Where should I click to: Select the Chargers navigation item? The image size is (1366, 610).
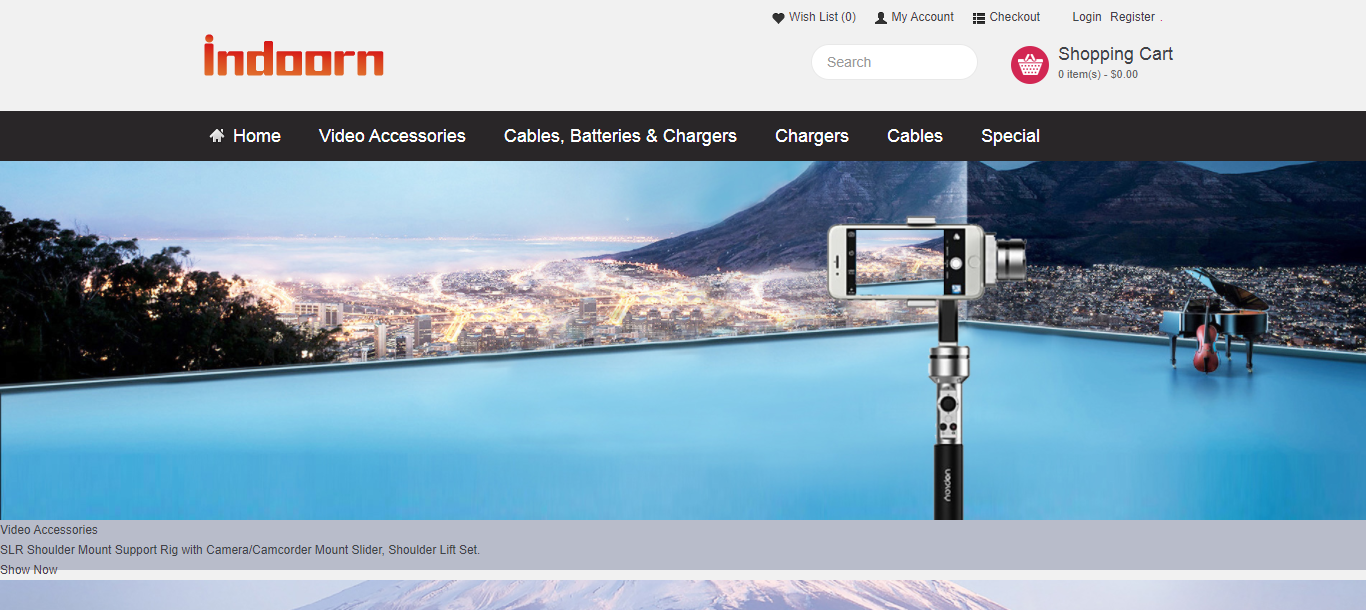(811, 136)
